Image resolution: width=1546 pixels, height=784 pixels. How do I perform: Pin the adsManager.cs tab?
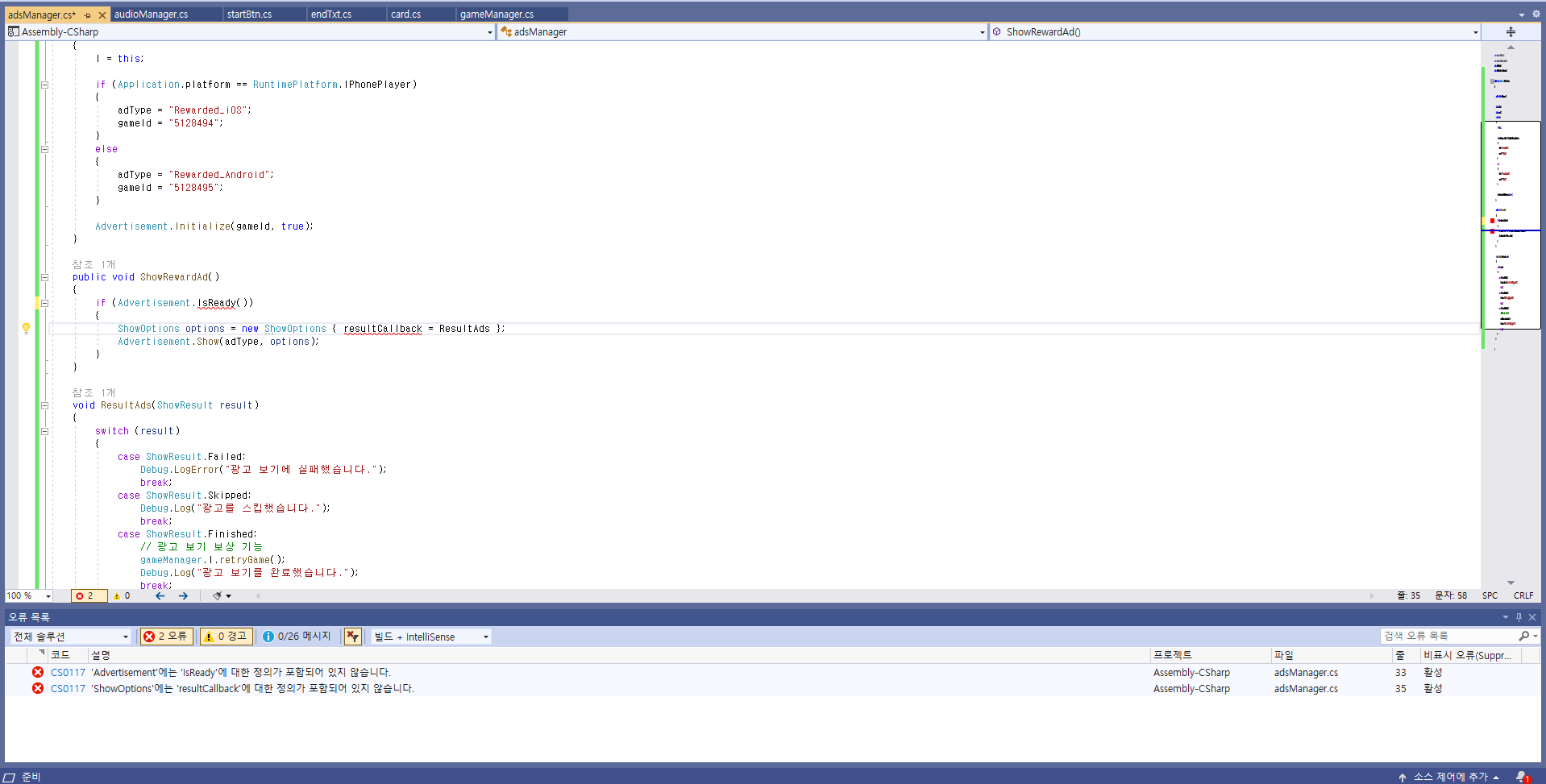click(x=88, y=15)
